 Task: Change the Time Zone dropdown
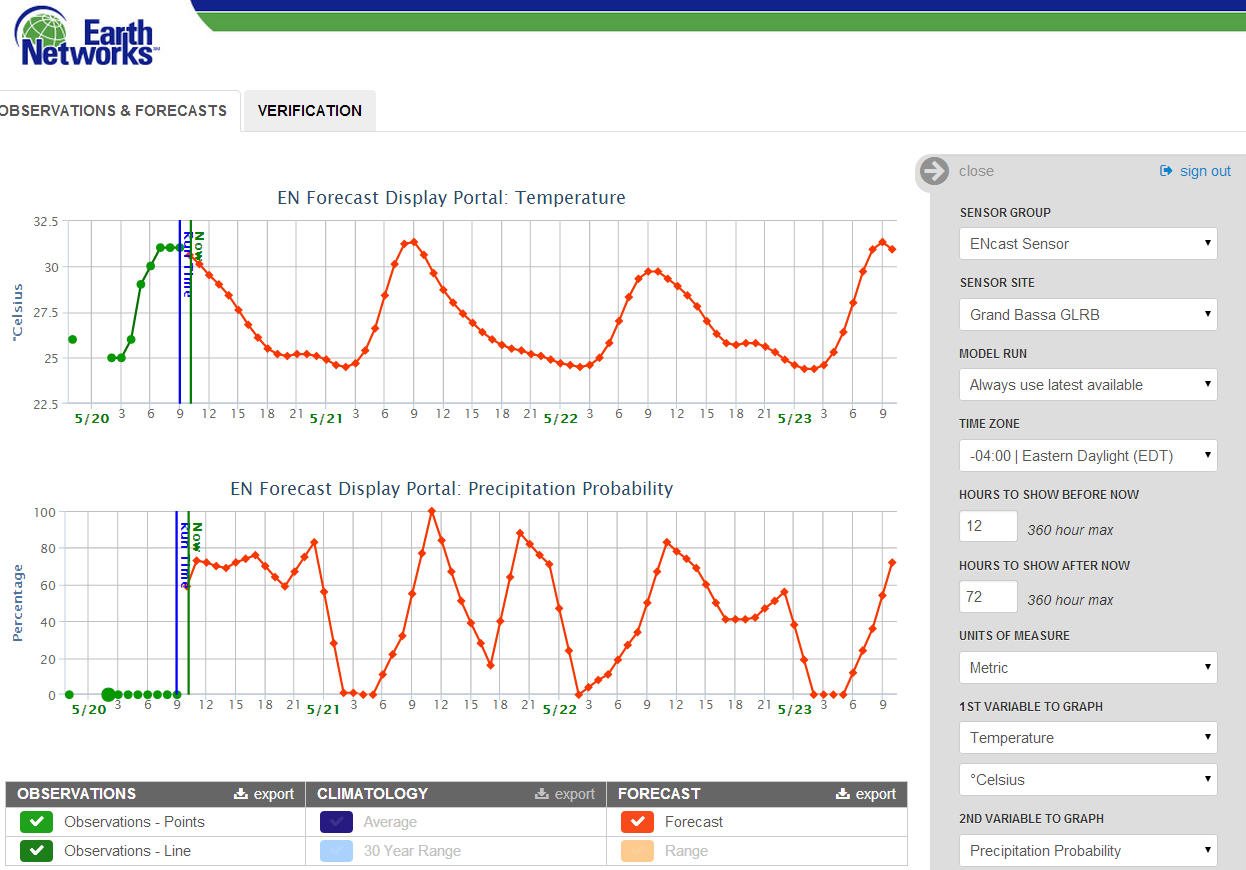tap(1088, 455)
